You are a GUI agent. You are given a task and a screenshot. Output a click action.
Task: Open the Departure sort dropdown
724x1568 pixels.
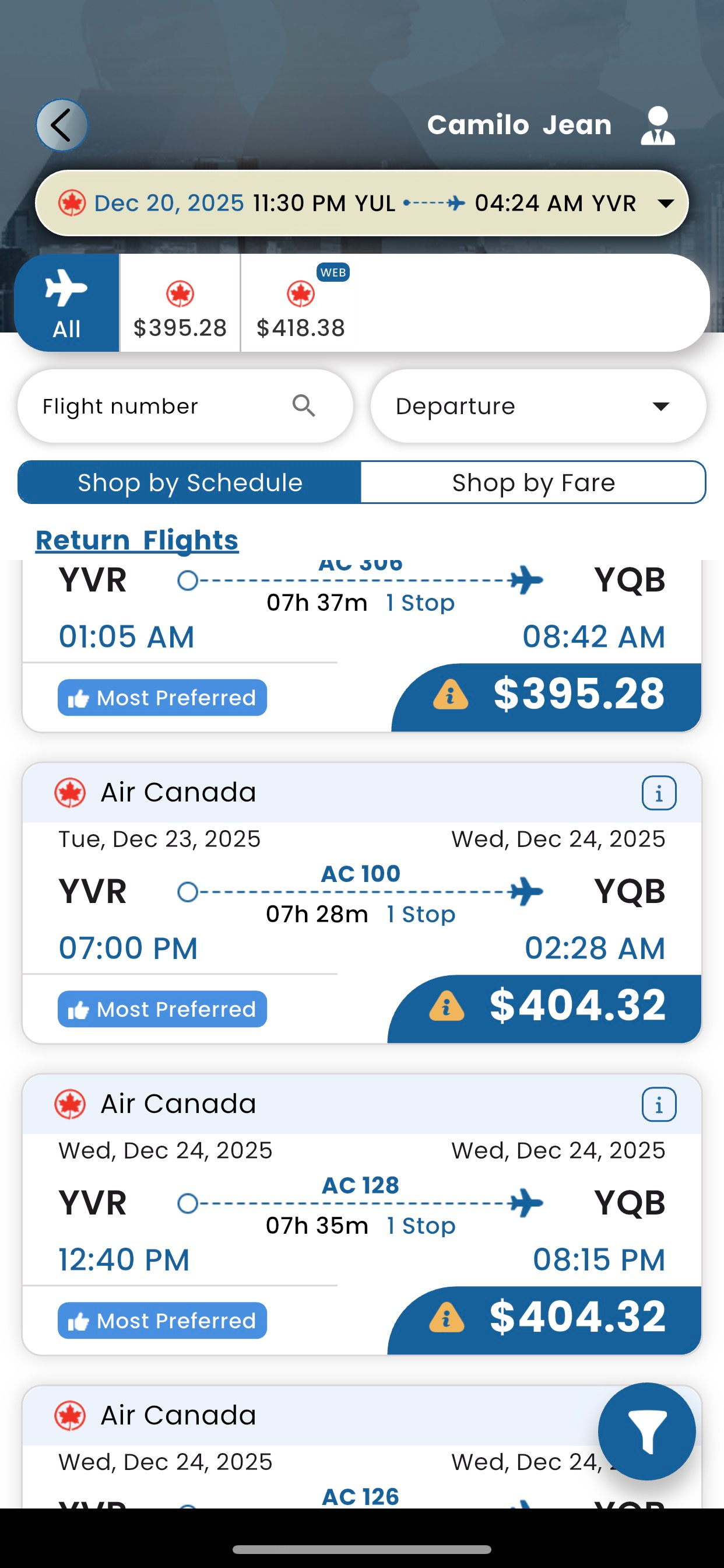coord(538,406)
